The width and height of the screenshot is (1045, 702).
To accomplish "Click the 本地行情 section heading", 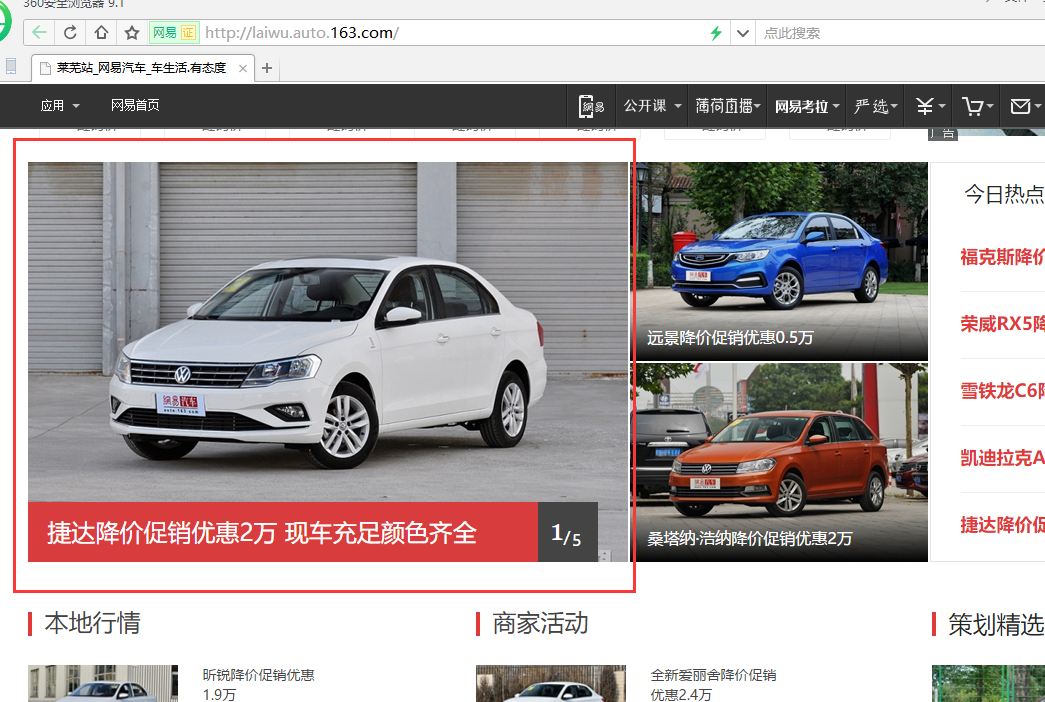I will tap(93, 623).
